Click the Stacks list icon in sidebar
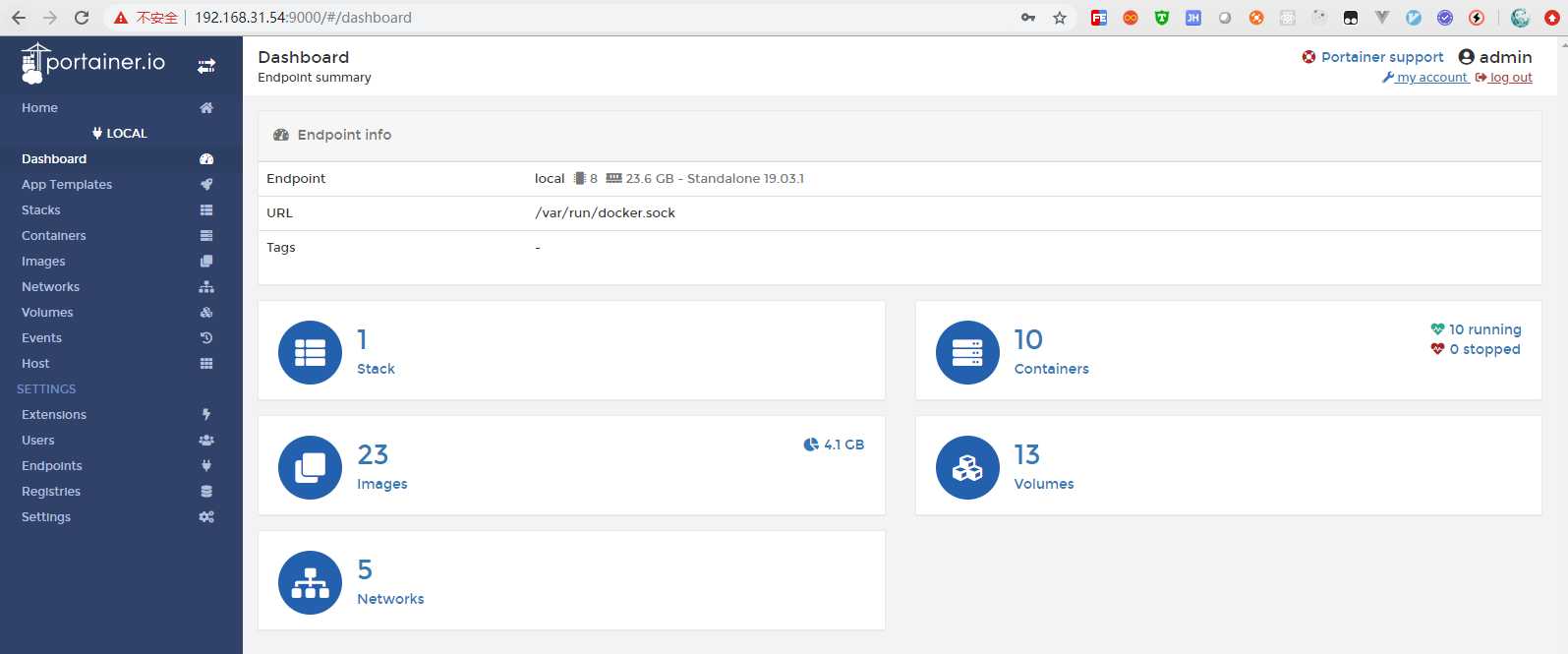Screen dimensions: 1568x654 (206, 210)
